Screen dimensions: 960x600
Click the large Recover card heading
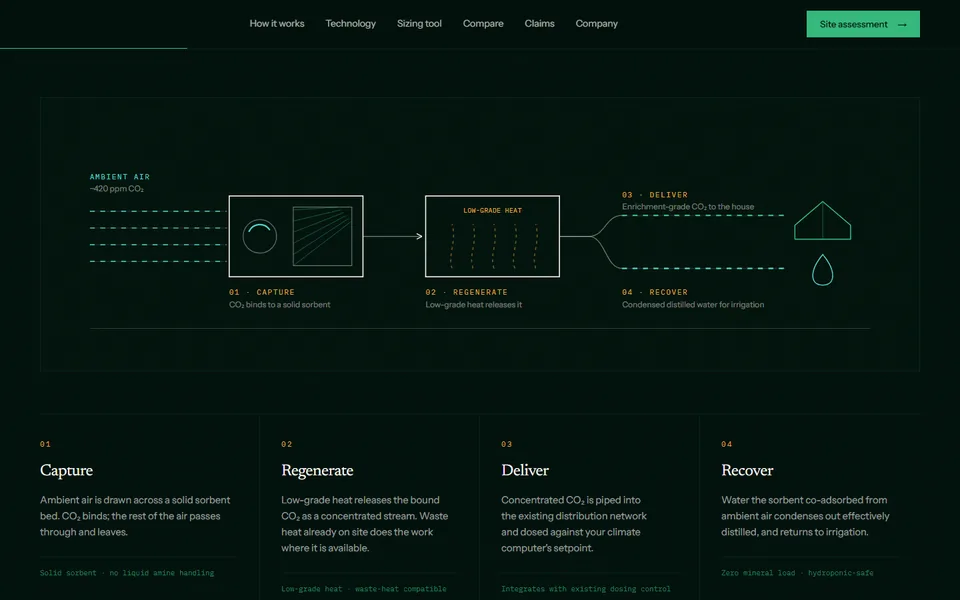[747, 470]
